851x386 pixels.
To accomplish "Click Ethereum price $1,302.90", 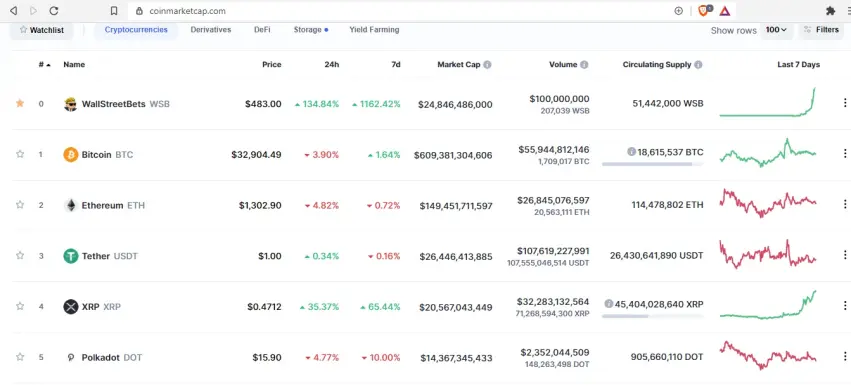I will [260, 205].
